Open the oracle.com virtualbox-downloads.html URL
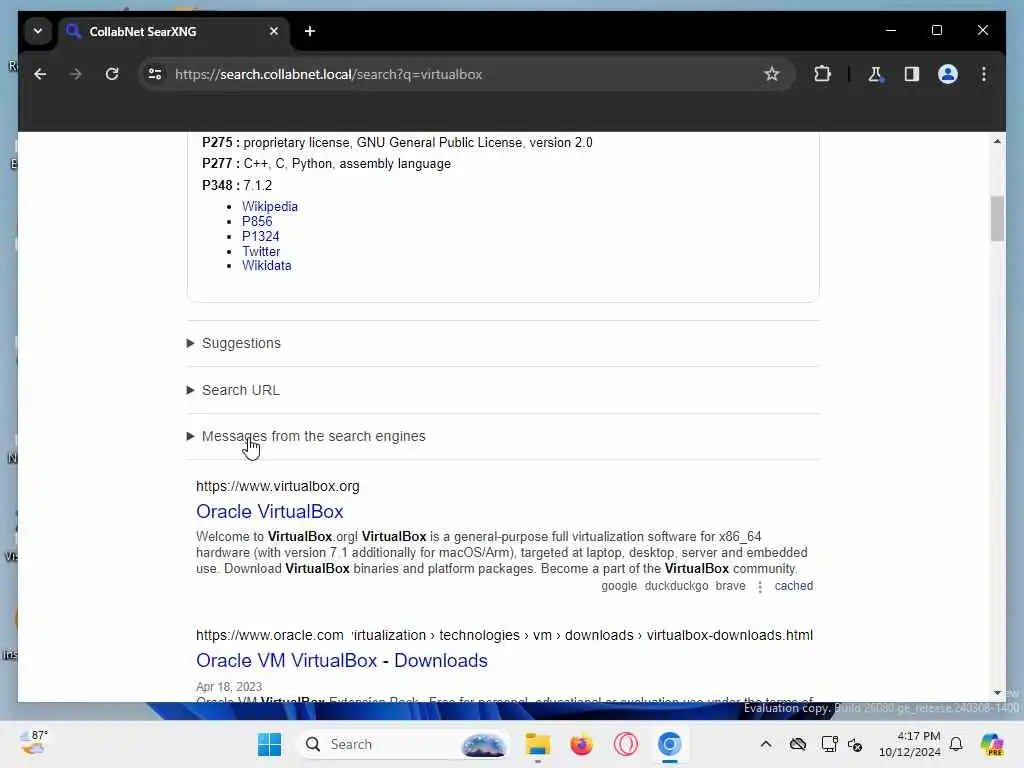Viewport: 1024px width, 768px height. (x=504, y=635)
